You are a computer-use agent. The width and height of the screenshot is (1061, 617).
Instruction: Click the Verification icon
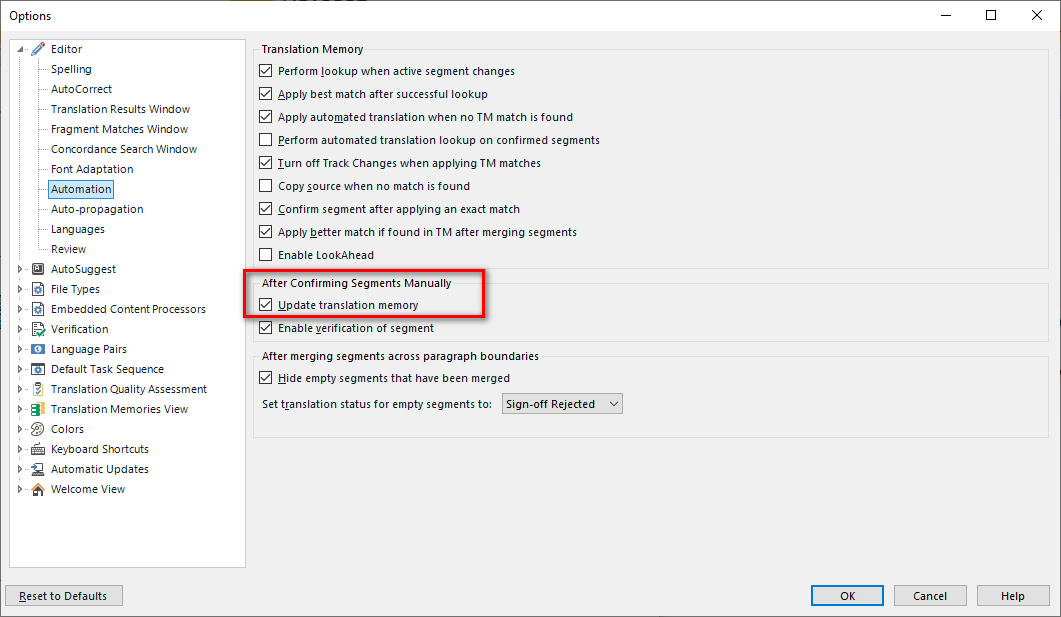click(38, 328)
